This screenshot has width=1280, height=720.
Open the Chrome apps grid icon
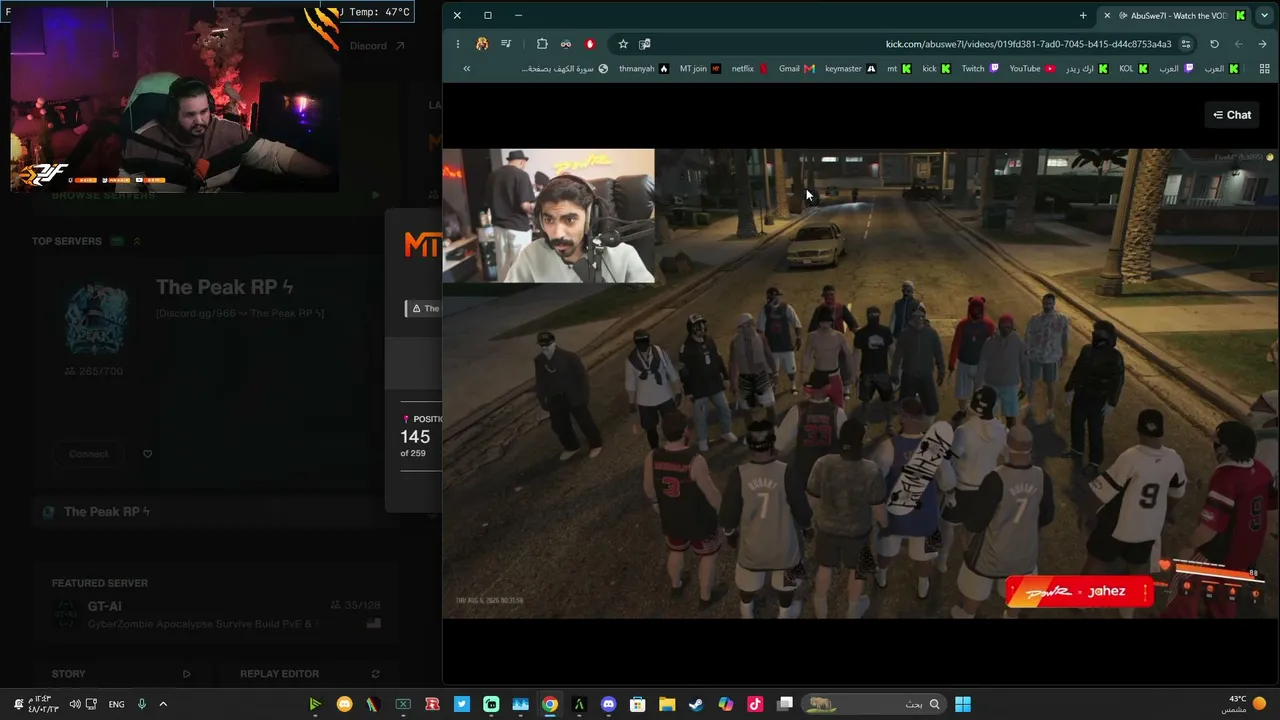click(1265, 69)
